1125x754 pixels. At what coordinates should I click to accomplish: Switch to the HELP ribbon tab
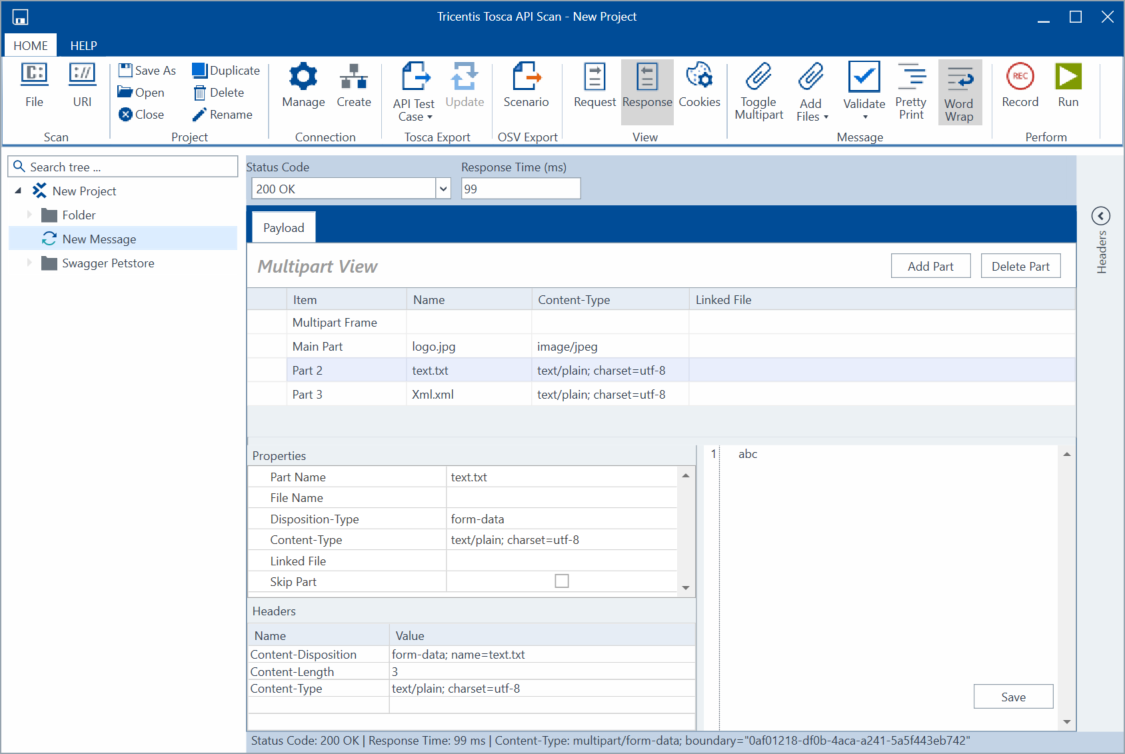[83, 46]
